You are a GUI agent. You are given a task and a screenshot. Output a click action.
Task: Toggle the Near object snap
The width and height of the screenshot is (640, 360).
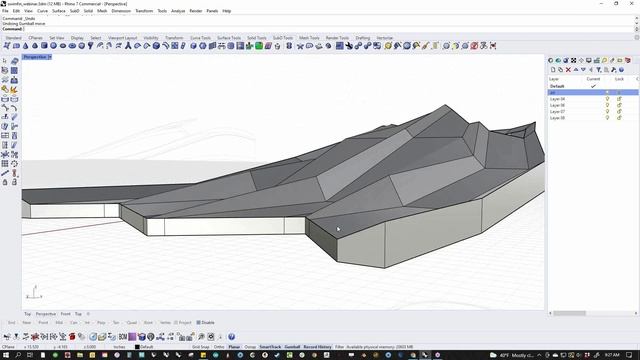27,322
